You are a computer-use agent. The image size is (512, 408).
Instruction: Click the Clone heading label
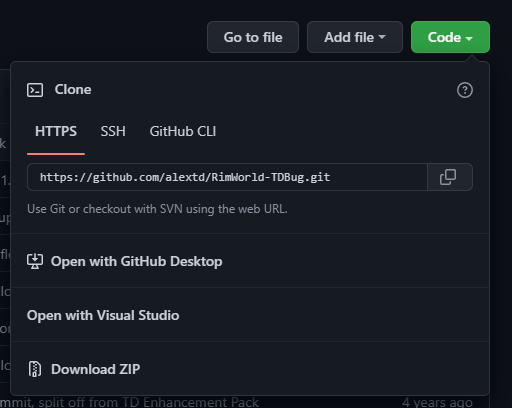point(73,89)
